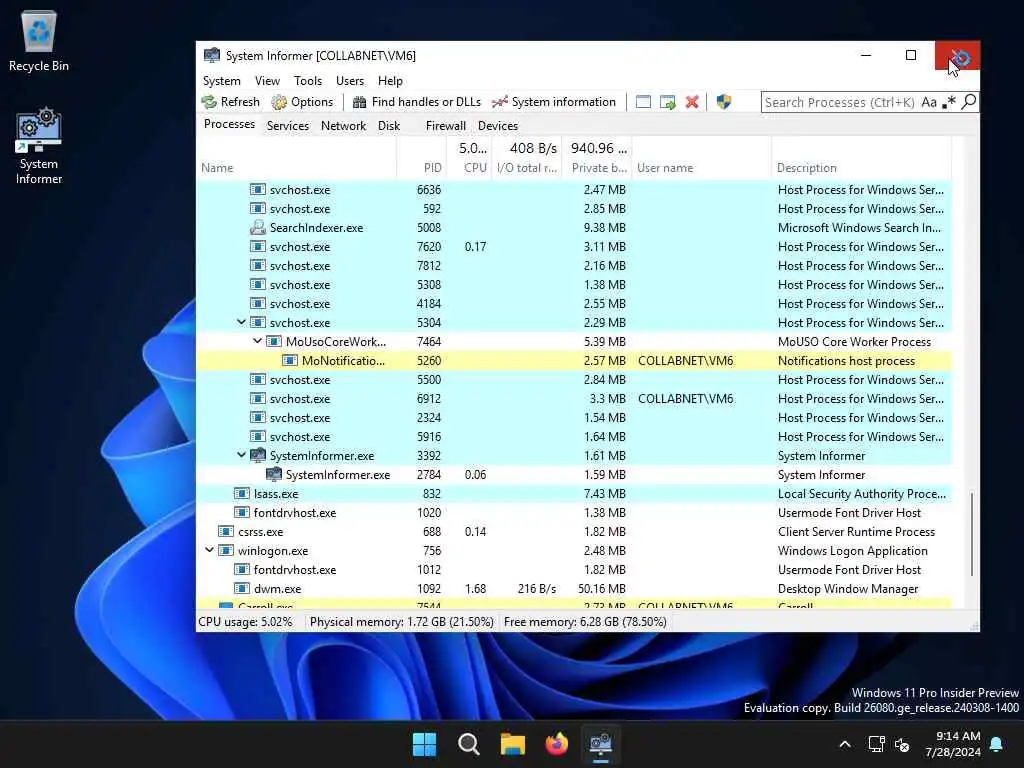Select lsass.exe process icon
The height and width of the screenshot is (768, 1024).
(242, 493)
